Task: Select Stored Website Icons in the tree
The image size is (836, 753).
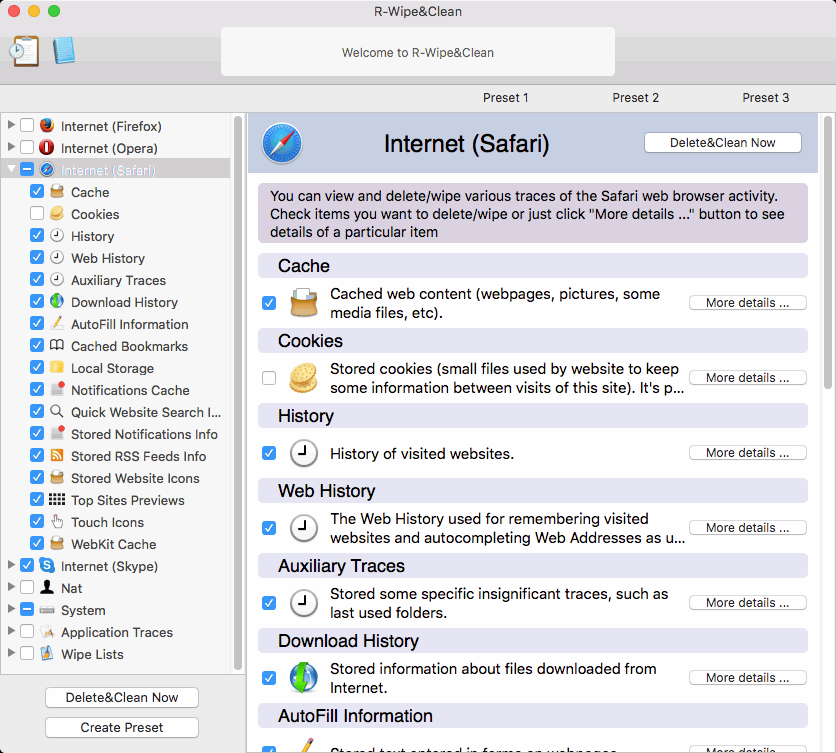Action: pos(135,478)
